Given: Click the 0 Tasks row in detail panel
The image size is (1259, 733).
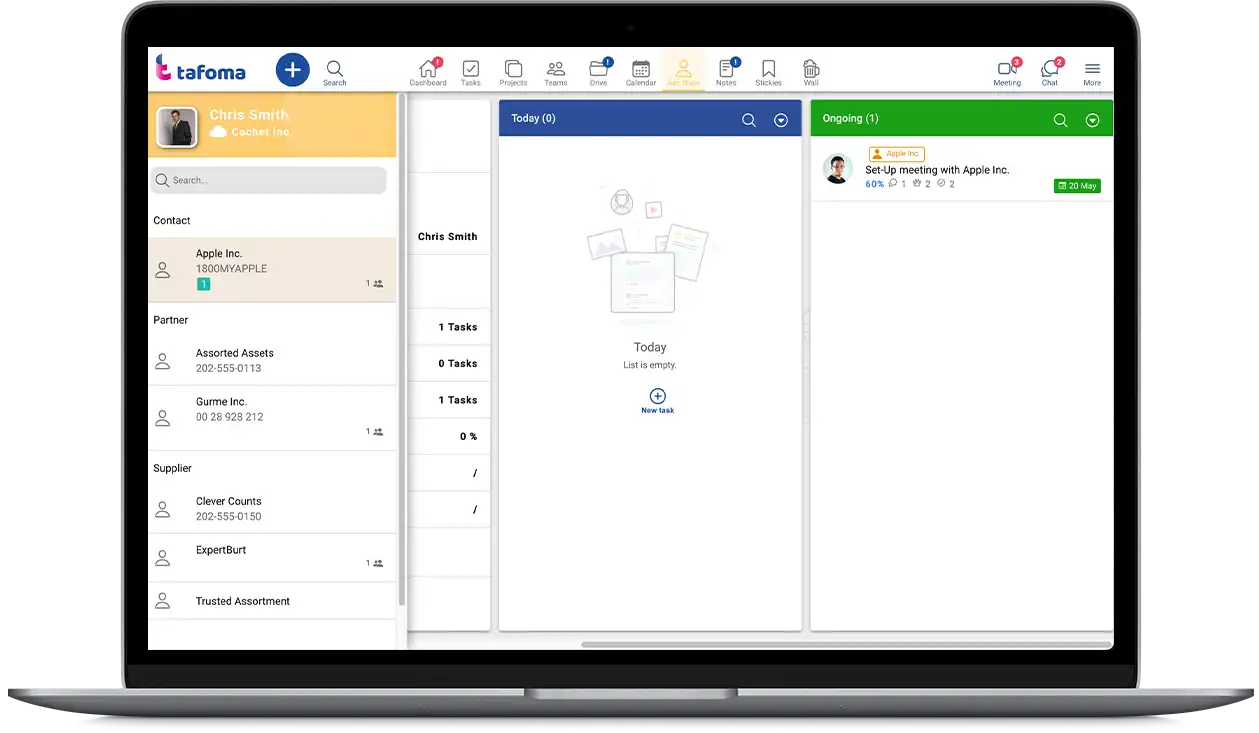Looking at the screenshot, I should click(449, 364).
